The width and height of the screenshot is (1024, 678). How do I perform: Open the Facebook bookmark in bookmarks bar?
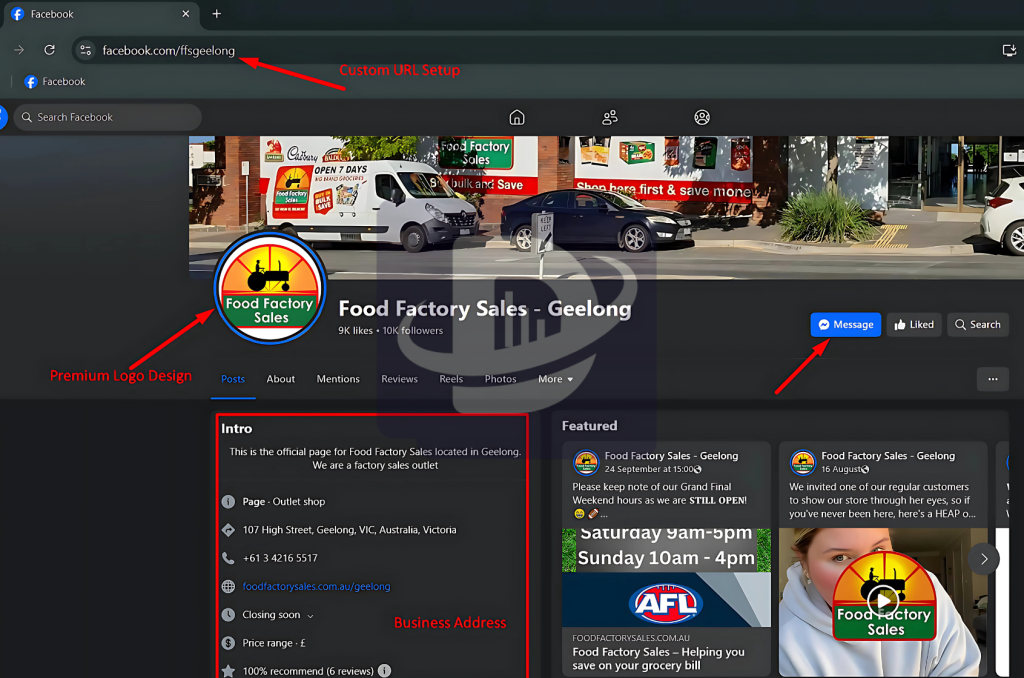point(55,82)
